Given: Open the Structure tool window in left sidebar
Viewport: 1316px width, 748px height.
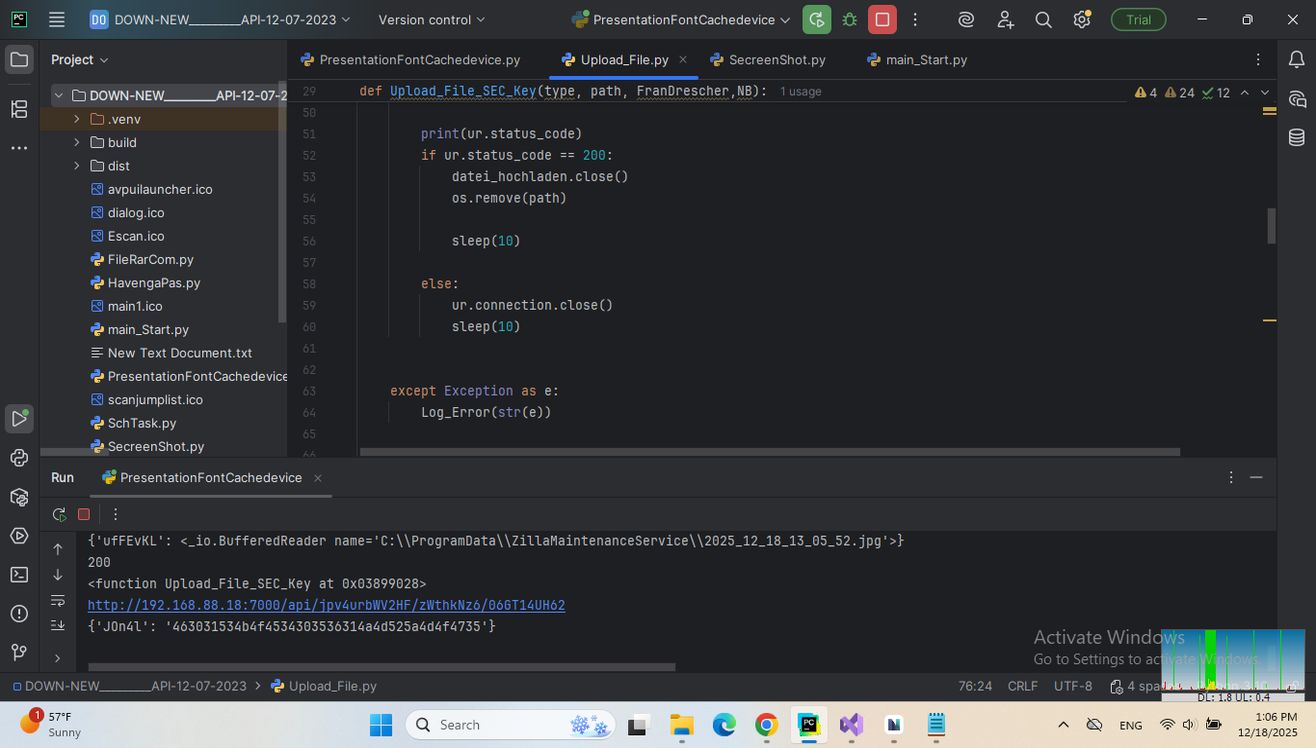Looking at the screenshot, I should [19, 109].
